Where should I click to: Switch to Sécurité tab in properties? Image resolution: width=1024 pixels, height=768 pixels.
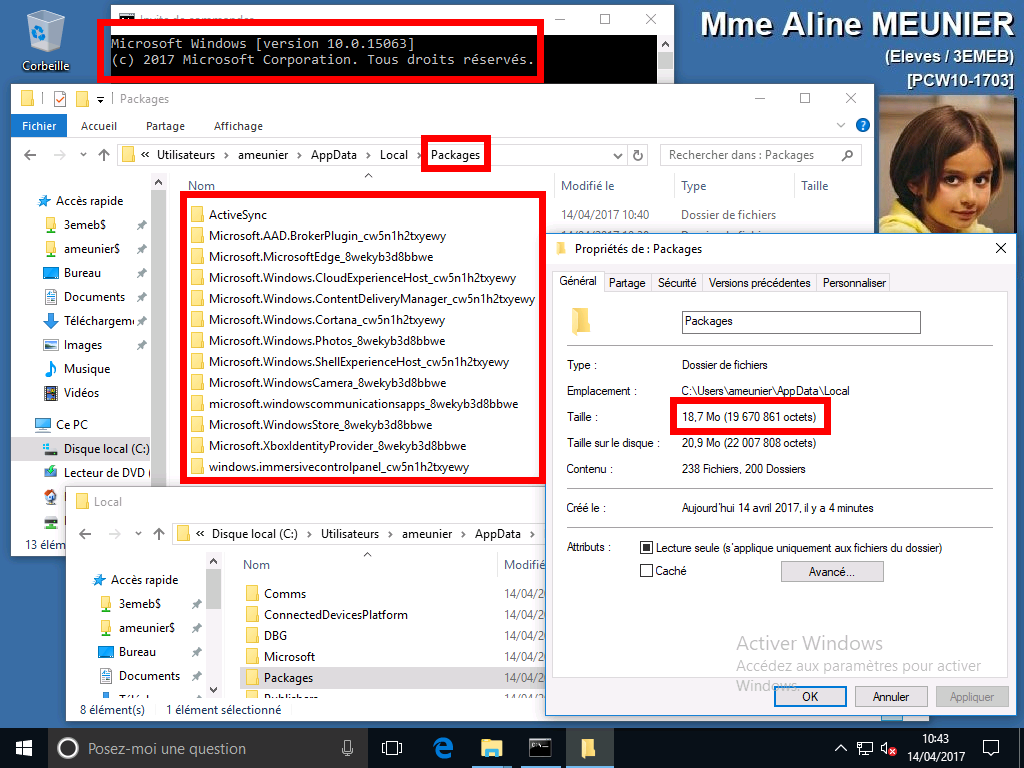[677, 283]
